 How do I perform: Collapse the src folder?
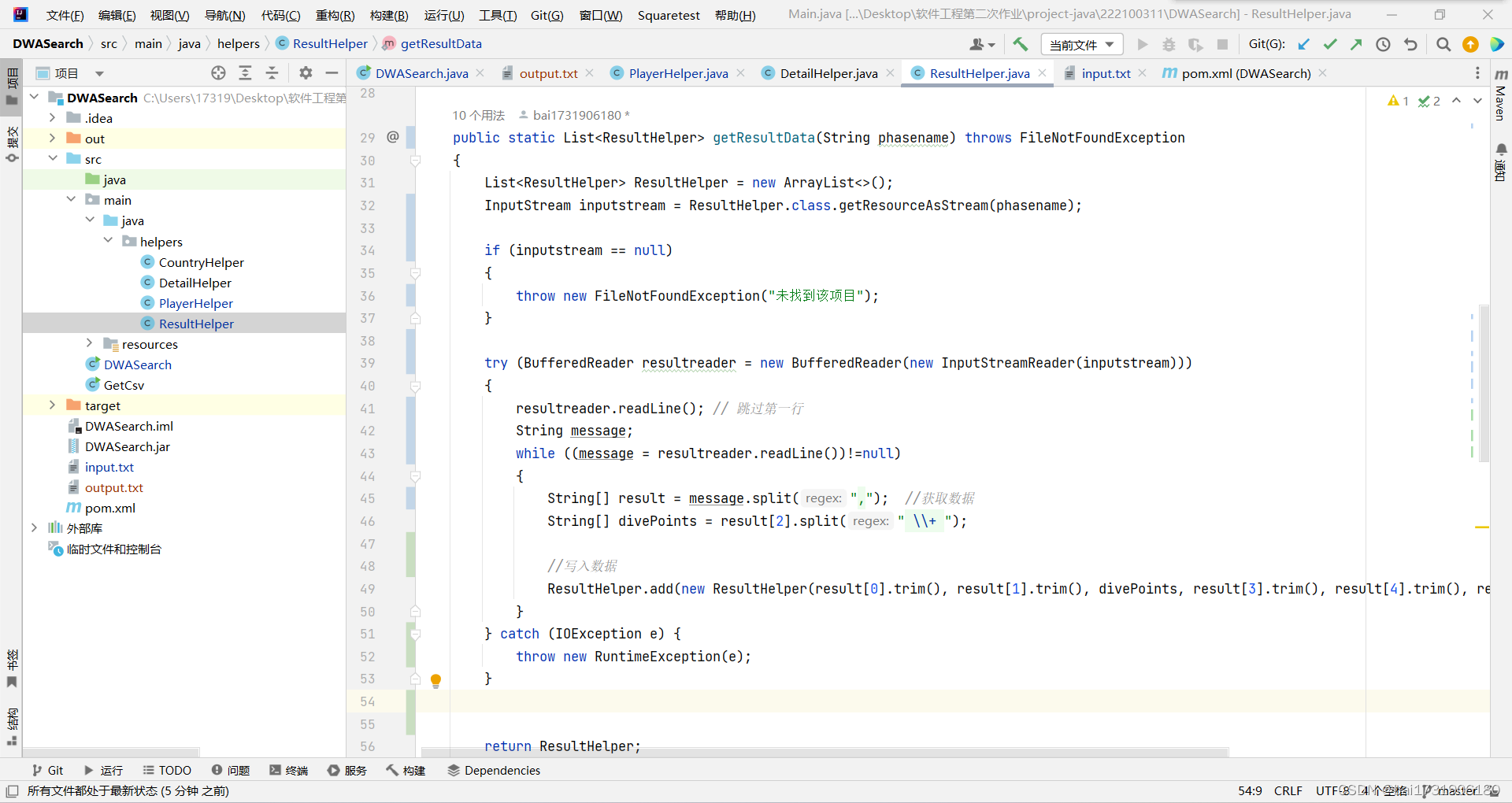[52, 158]
